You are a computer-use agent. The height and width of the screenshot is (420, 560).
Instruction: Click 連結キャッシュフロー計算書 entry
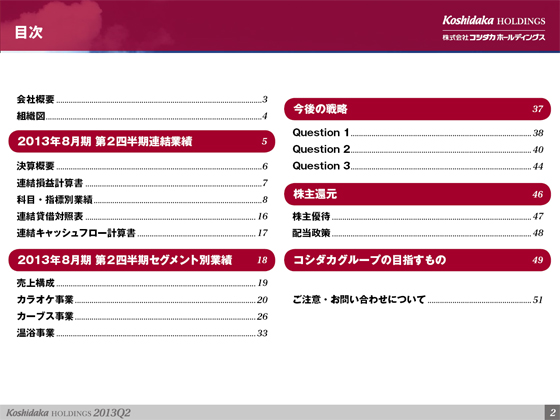[x=142, y=233]
